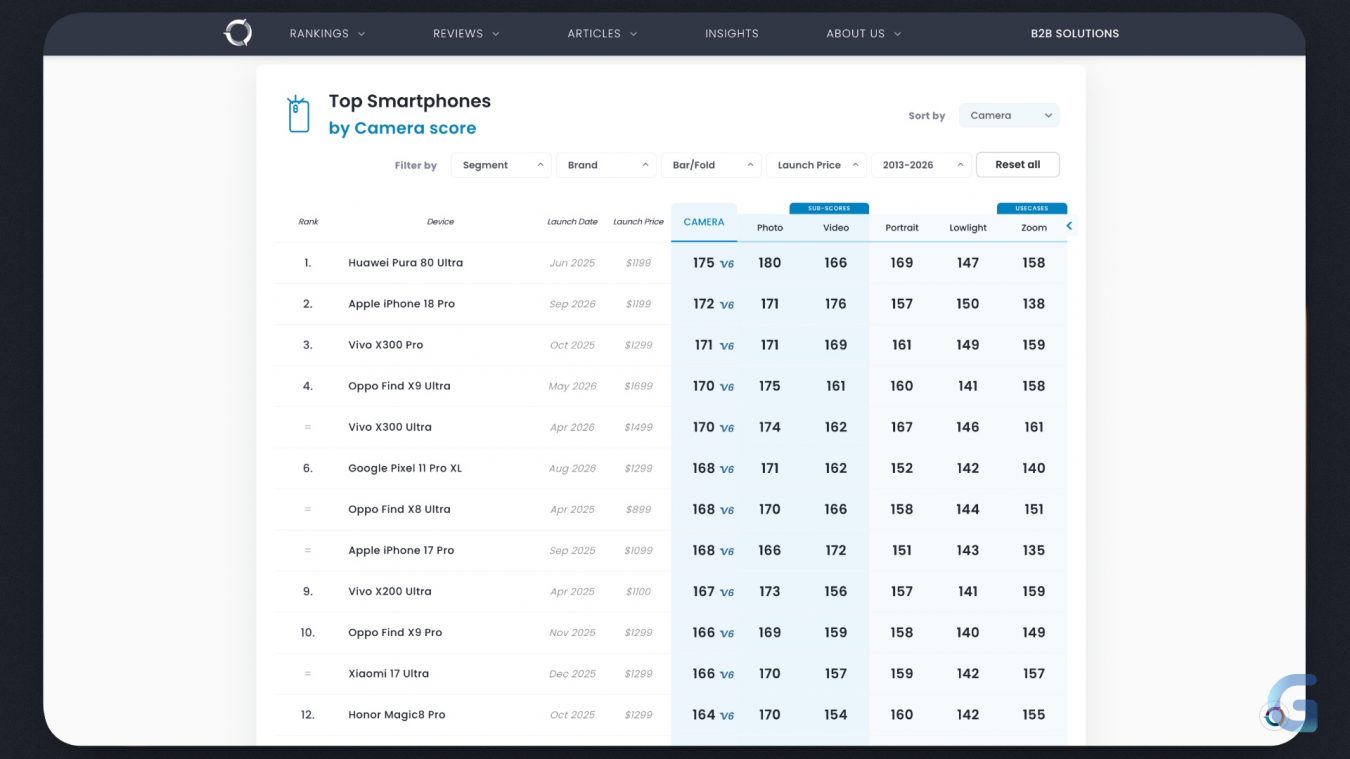Click the V6 badge in Vivo X200 Ultra row

click(727, 592)
